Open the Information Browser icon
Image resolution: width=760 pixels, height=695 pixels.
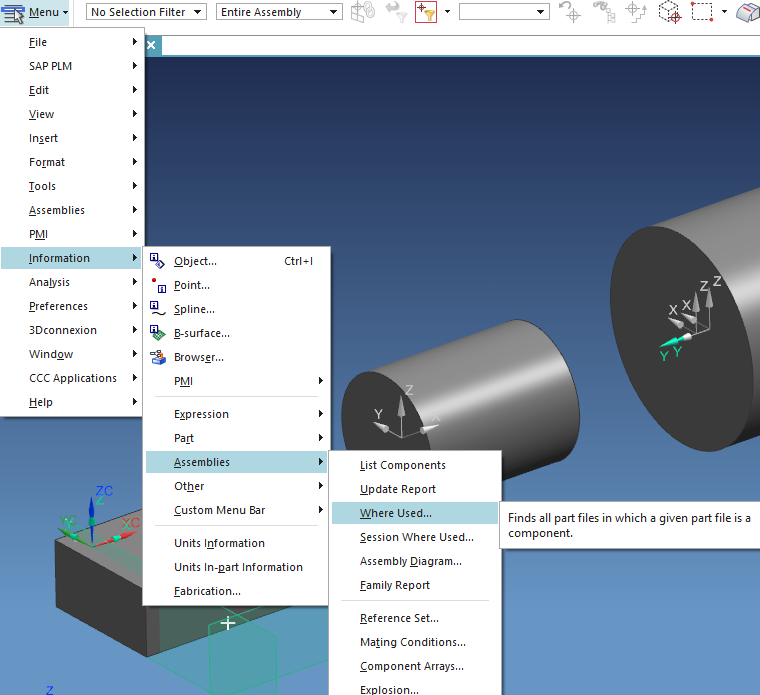[x=157, y=357]
